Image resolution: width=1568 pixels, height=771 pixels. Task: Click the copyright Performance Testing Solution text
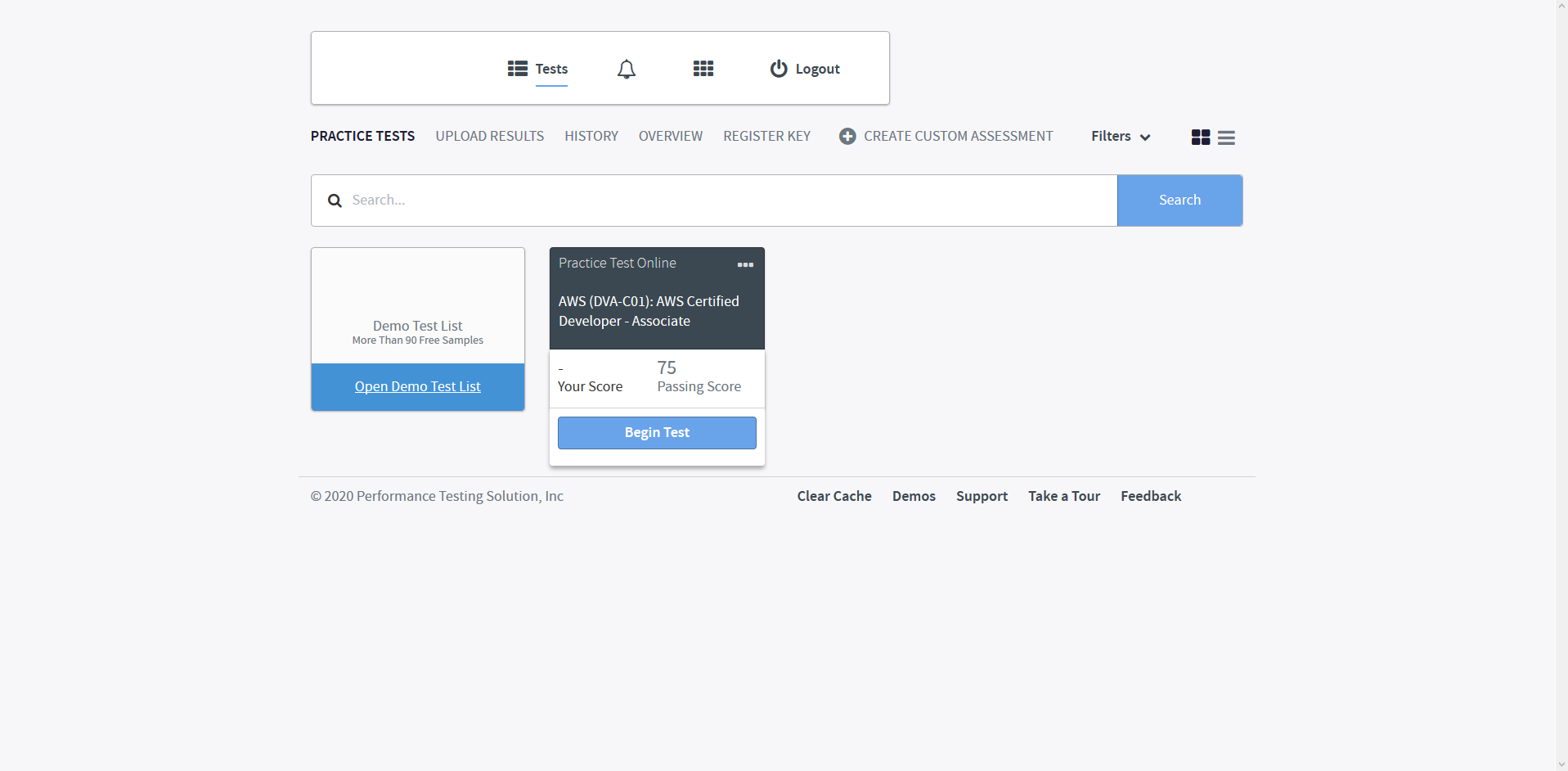click(x=437, y=496)
